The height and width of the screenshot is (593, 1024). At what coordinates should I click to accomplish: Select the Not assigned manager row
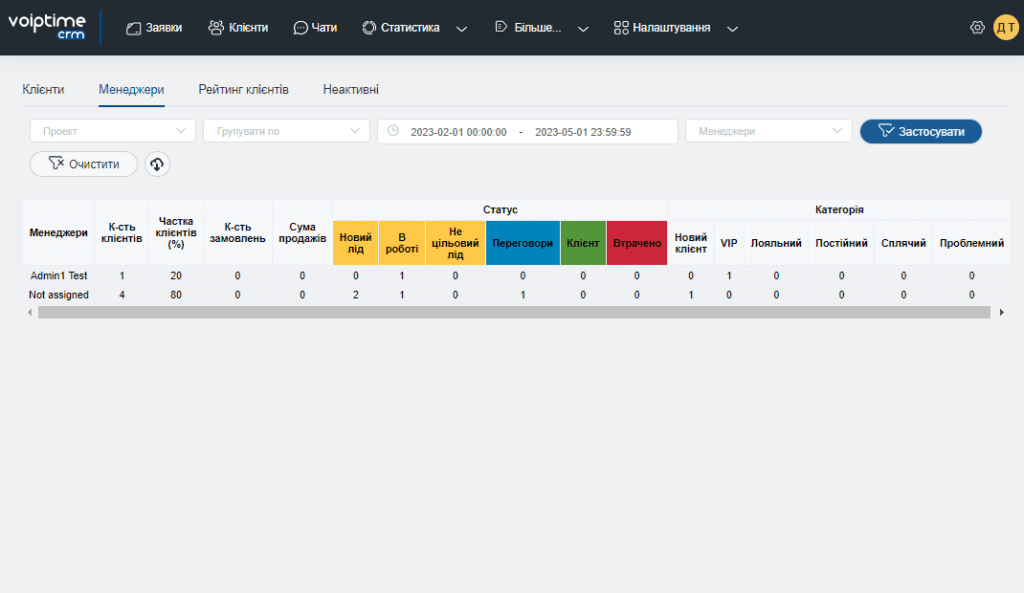516,295
